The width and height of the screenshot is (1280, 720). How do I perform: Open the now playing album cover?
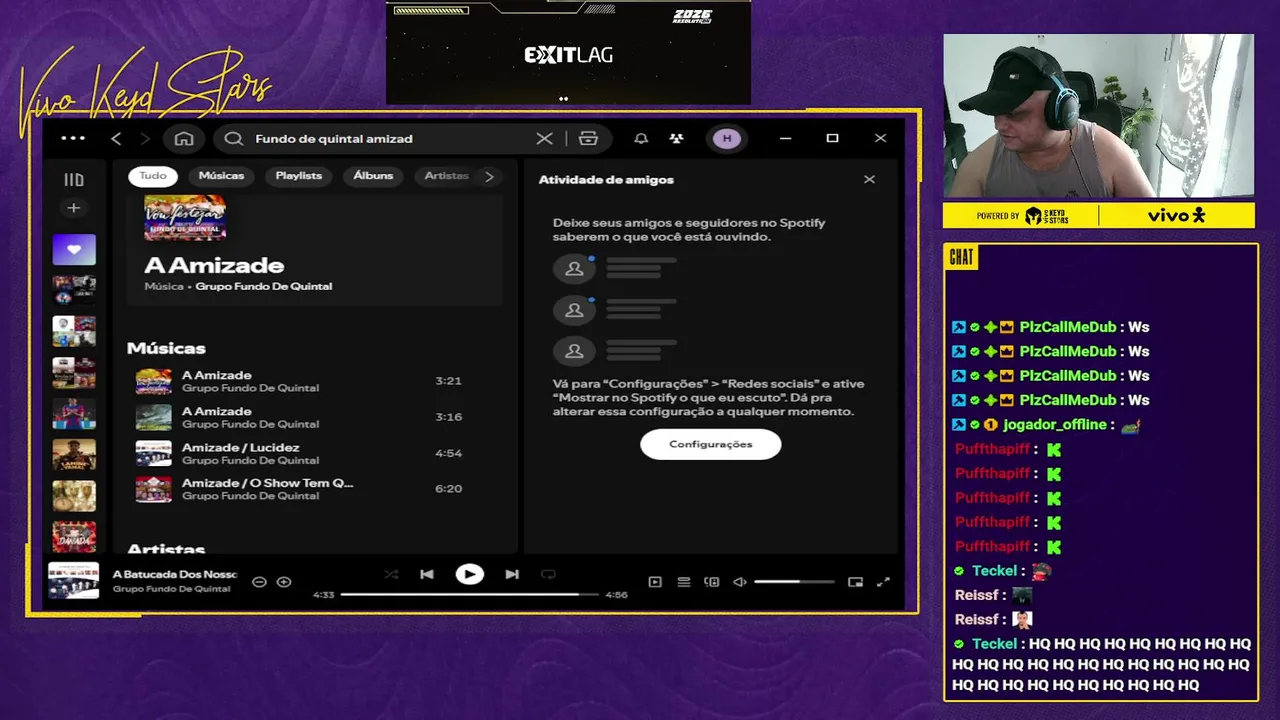[x=74, y=581]
